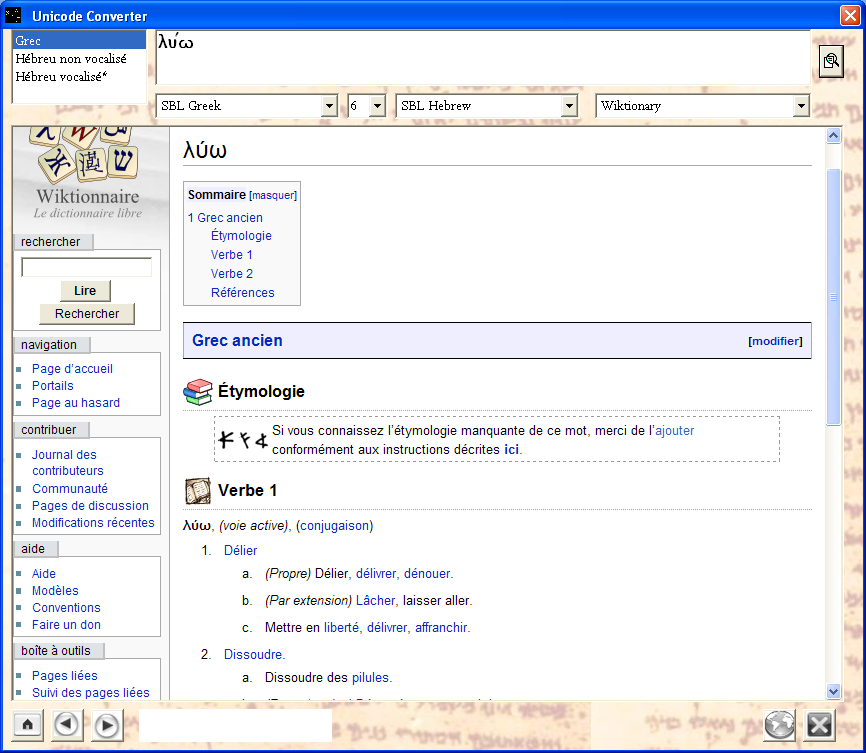
Task: Click the modifier link for Grec ancien
Action: point(775,341)
